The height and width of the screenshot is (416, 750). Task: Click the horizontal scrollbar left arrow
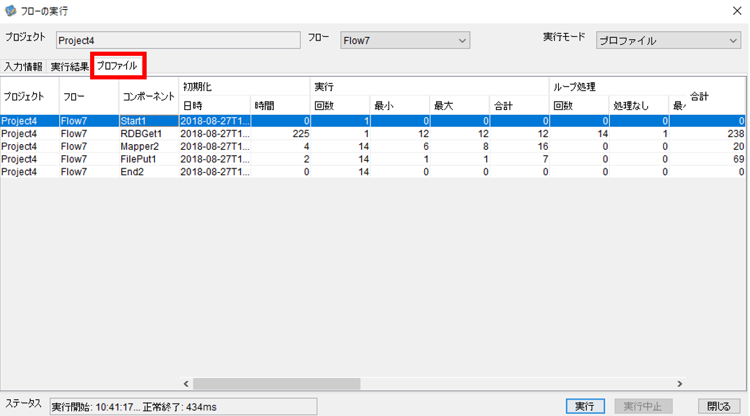coord(186,383)
